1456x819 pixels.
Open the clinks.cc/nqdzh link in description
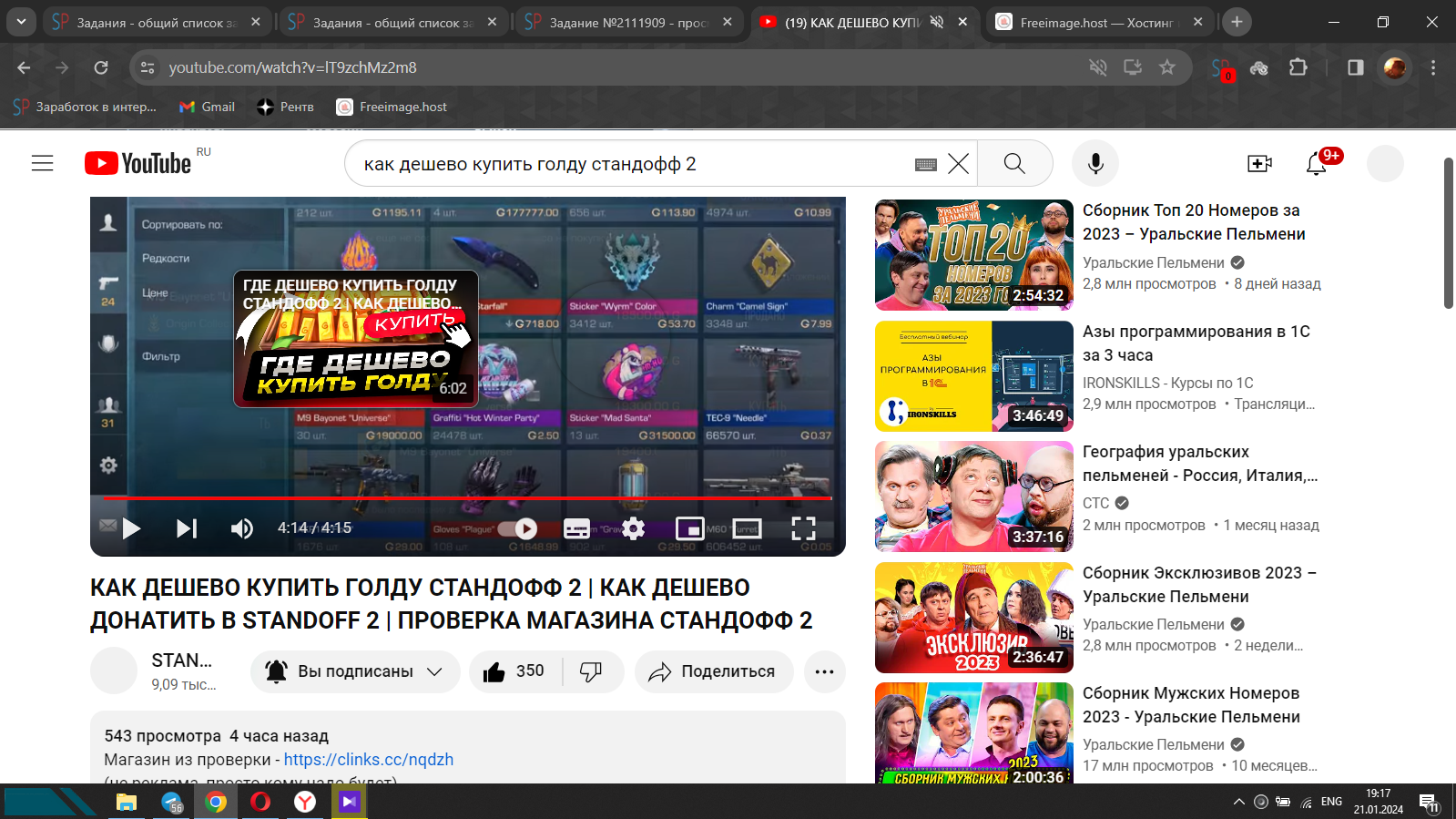tap(369, 759)
